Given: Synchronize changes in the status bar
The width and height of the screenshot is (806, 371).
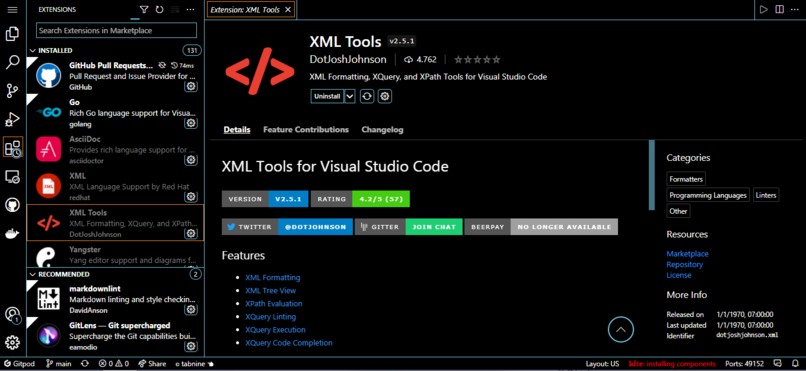Looking at the screenshot, I should (x=85, y=364).
